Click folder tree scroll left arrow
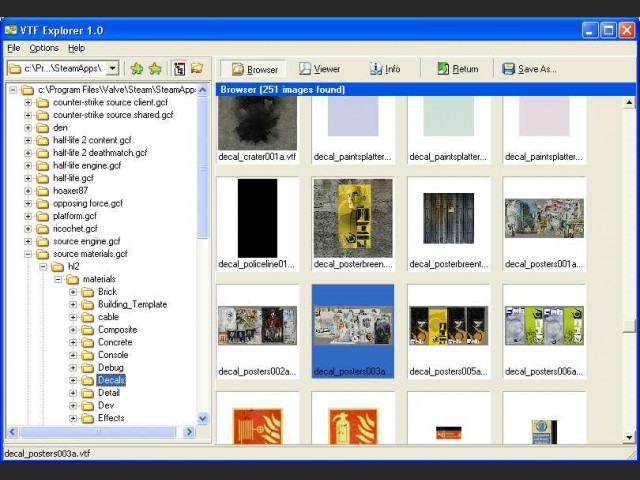The height and width of the screenshot is (480, 640). coord(13,432)
